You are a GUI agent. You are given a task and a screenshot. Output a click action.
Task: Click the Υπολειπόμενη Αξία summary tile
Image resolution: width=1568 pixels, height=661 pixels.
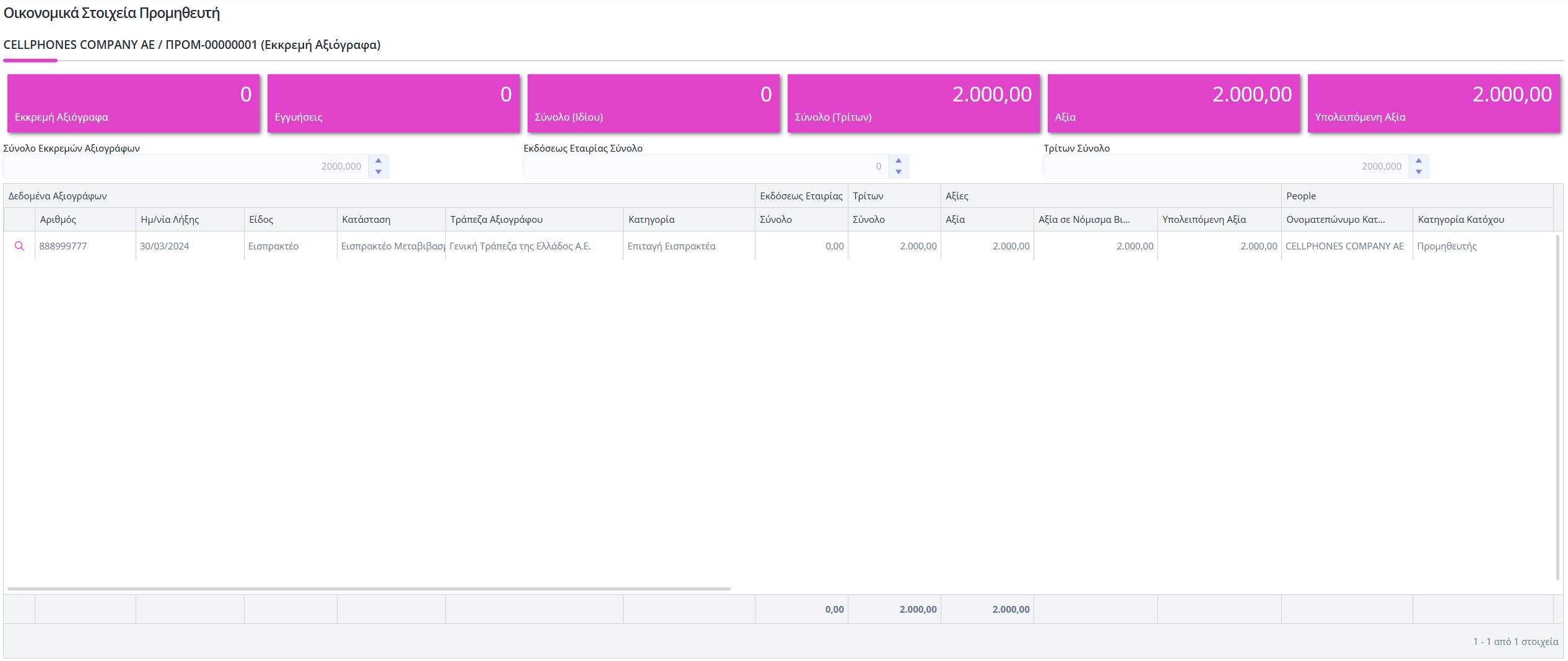[x=1434, y=103]
